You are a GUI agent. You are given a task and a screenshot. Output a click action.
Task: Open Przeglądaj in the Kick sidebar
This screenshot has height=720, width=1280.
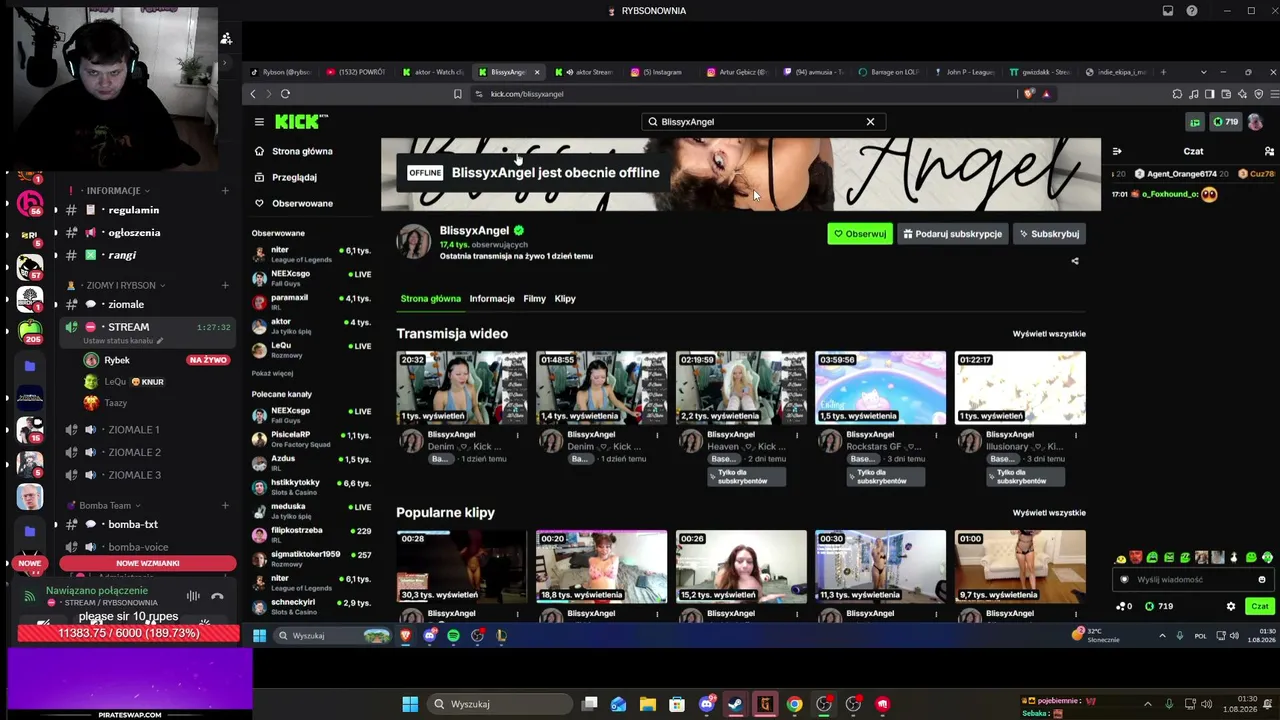294,177
